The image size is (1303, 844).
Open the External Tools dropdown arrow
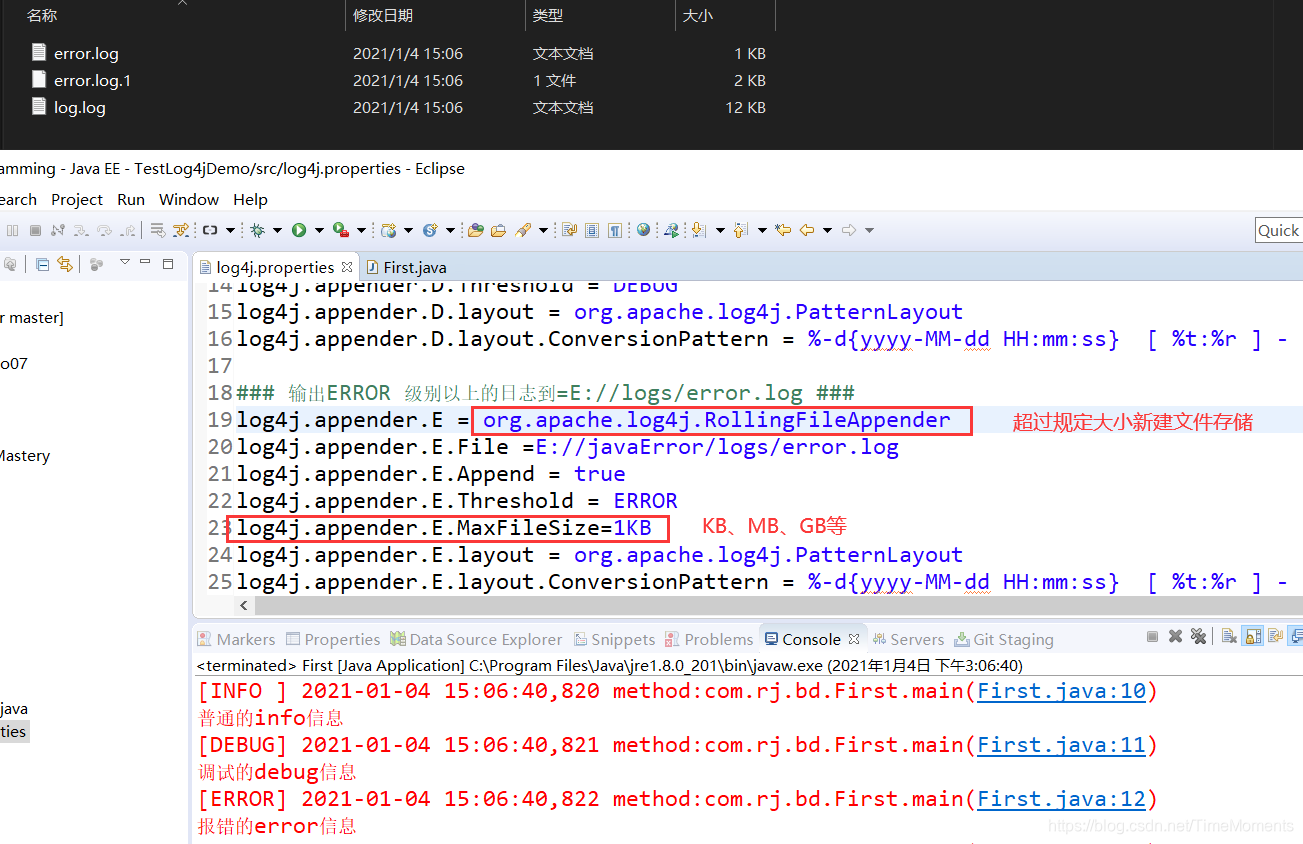[361, 230]
